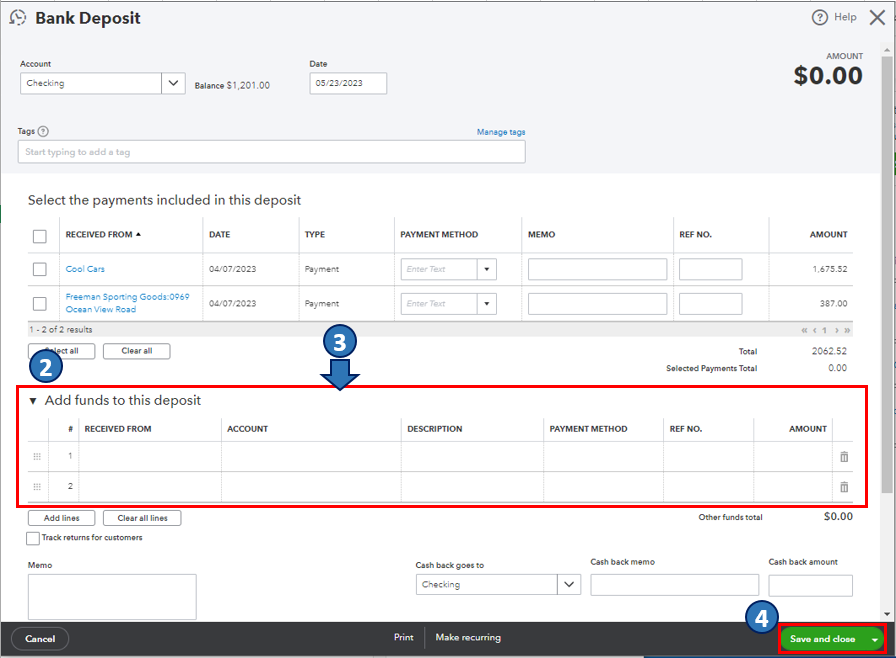The width and height of the screenshot is (896, 658).
Task: Click the Manage tags link
Action: (x=500, y=132)
